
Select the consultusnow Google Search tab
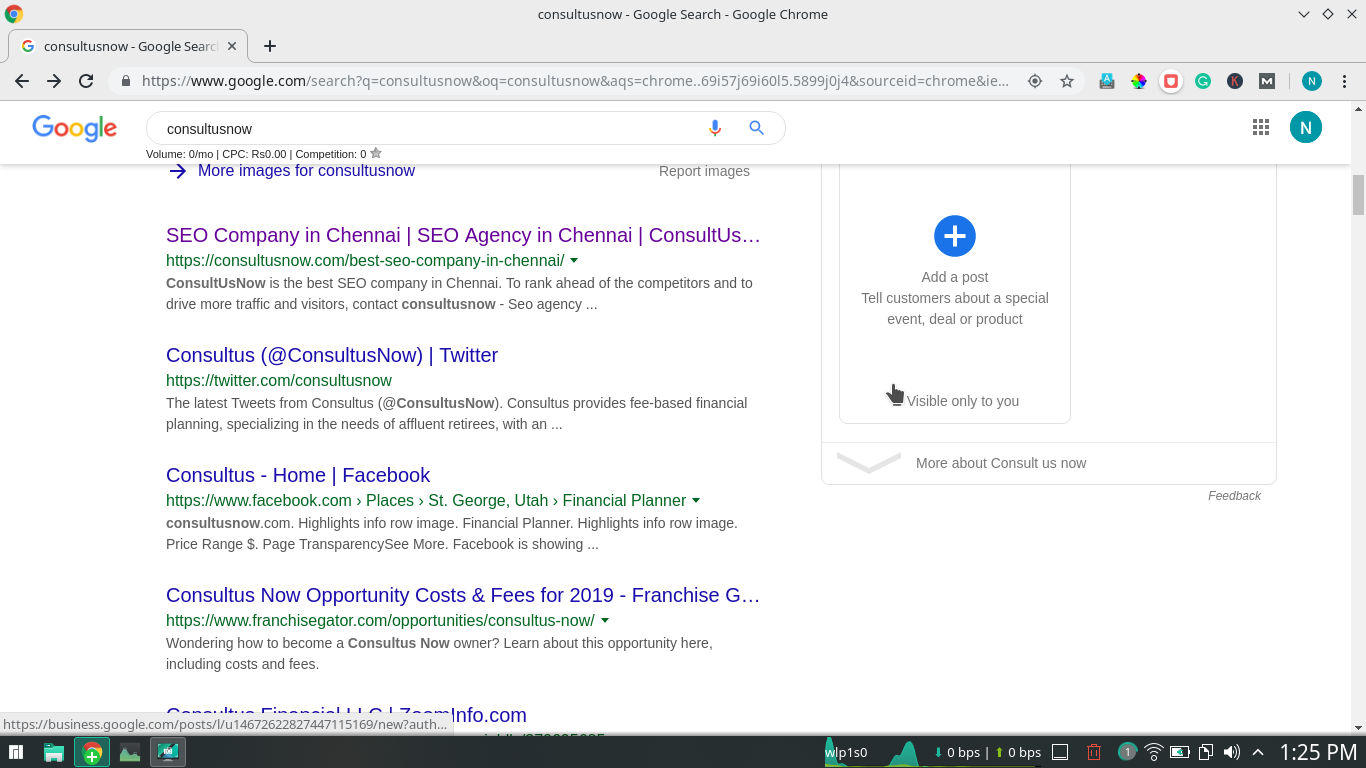[x=126, y=46]
